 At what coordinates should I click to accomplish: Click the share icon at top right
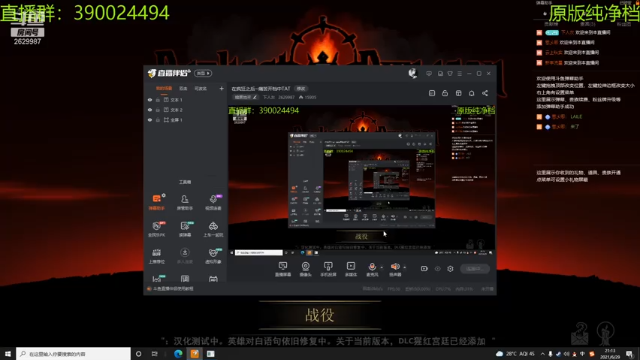[485, 93]
